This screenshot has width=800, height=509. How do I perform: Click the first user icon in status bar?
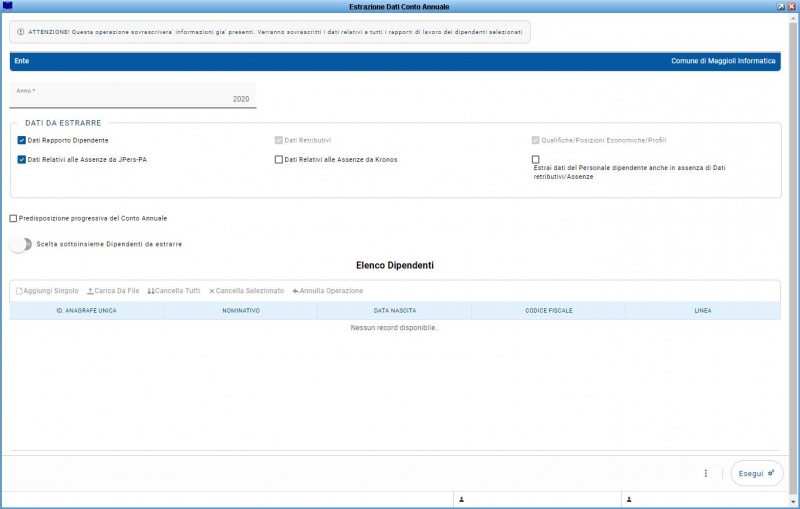coord(462,498)
